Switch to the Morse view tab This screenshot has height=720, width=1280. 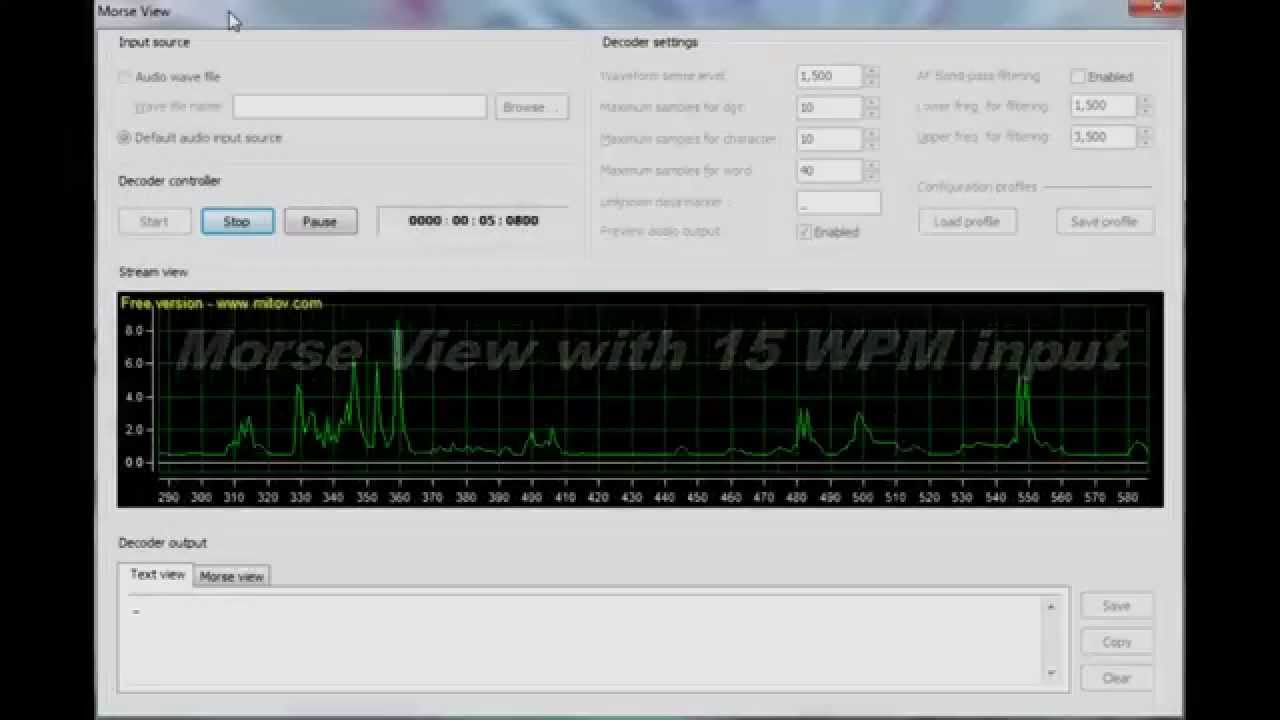231,577
